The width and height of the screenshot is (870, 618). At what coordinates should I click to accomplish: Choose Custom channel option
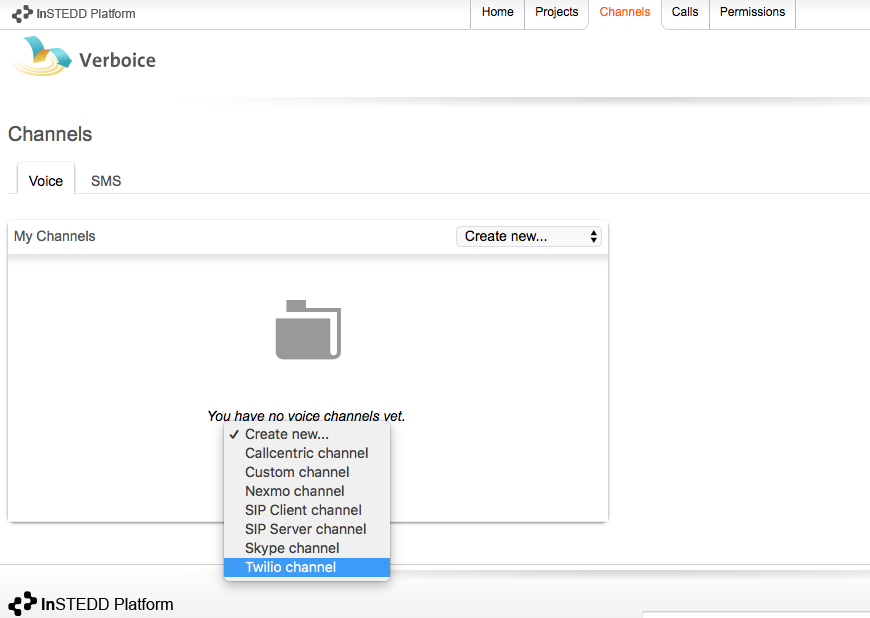tap(307, 472)
